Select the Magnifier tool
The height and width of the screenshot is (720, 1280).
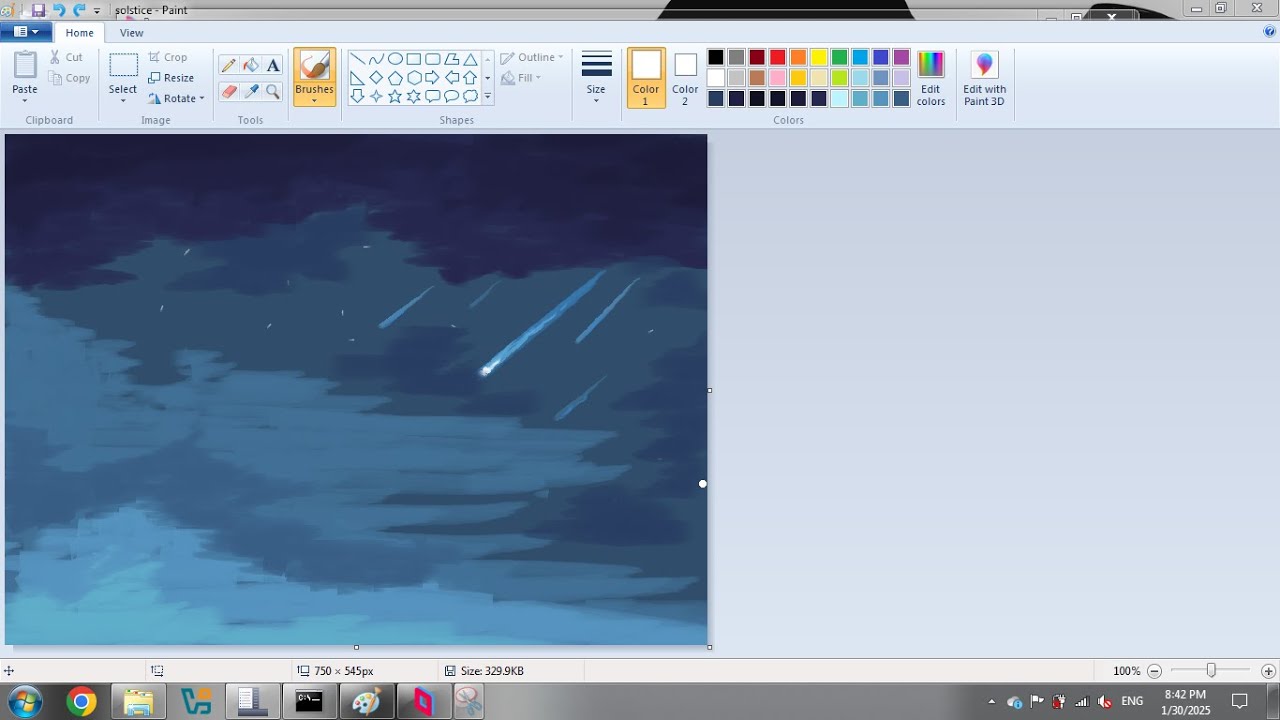(273, 91)
